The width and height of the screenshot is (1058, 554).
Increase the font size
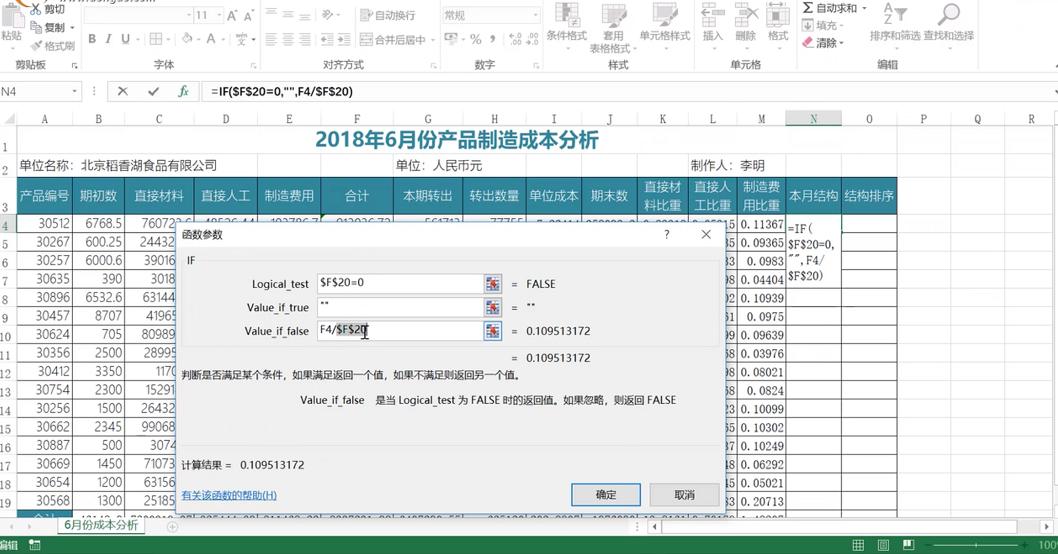(232, 15)
